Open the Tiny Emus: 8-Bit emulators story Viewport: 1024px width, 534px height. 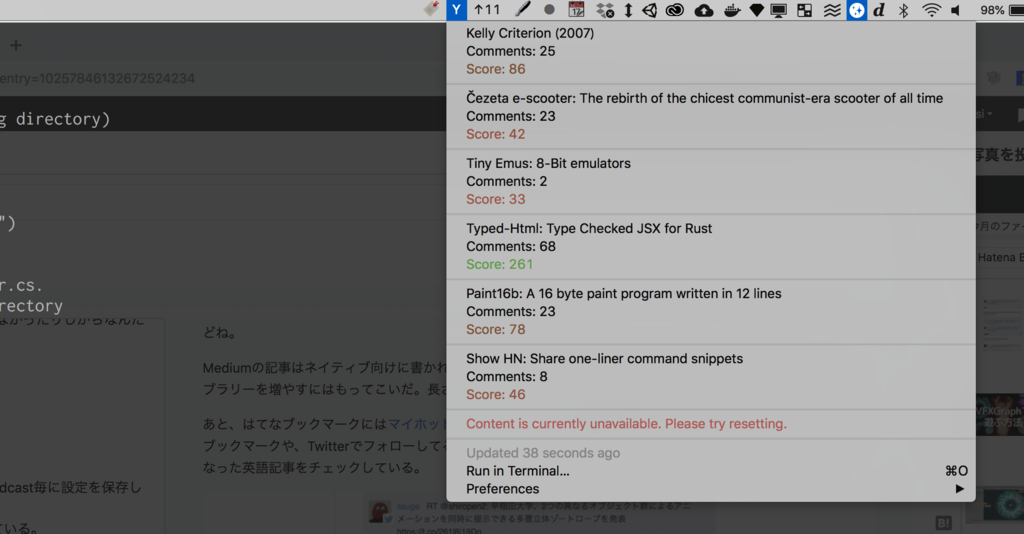click(548, 163)
